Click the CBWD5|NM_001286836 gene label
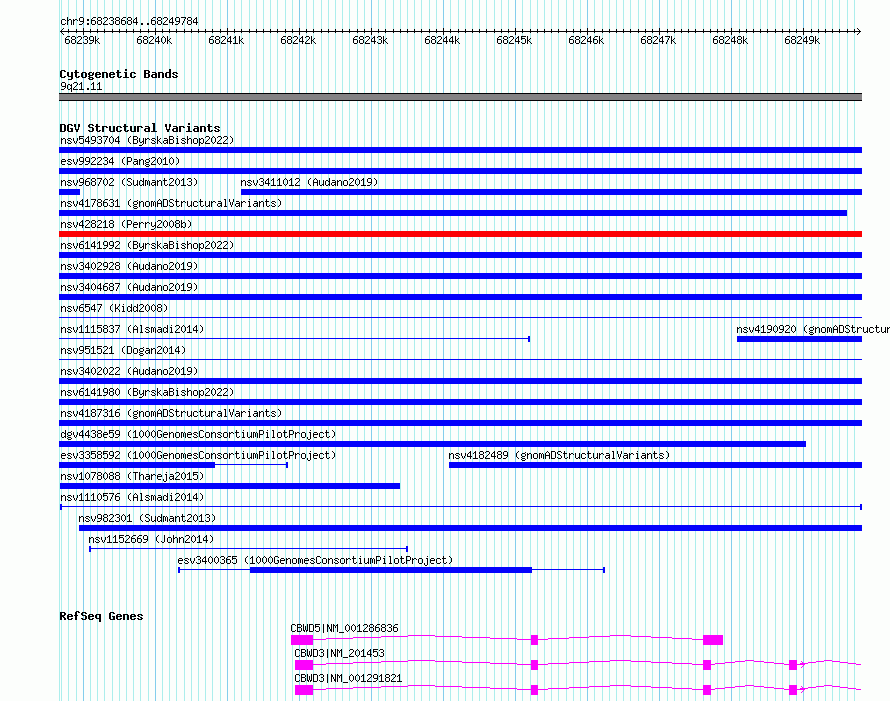Image resolution: width=890 pixels, height=701 pixels. click(345, 628)
